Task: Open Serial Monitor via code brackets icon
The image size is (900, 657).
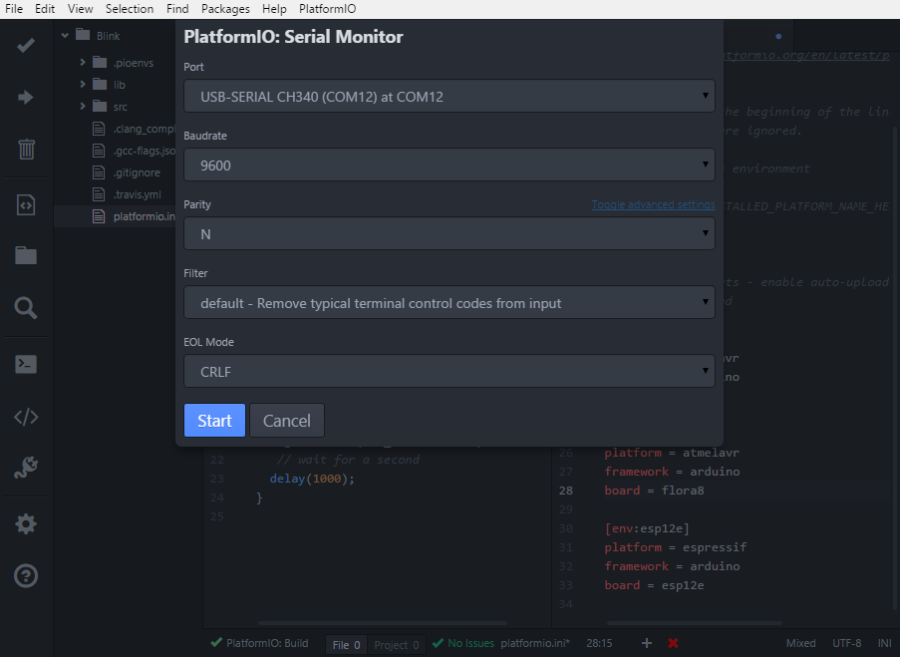Action: 25,416
